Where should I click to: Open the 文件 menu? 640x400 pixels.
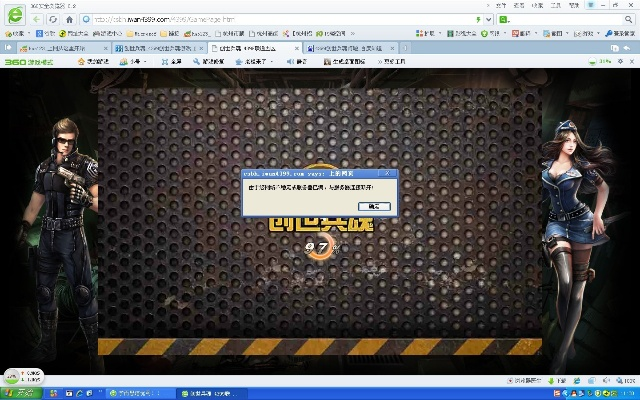[x=500, y=5]
